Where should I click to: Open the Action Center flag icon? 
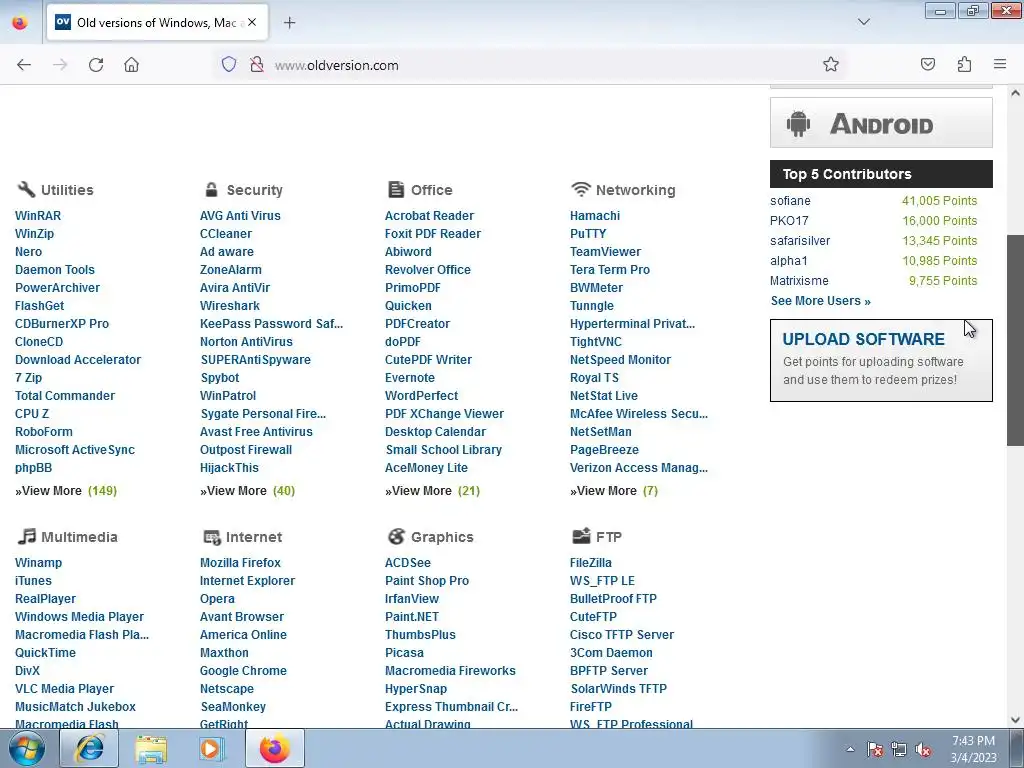(875, 750)
